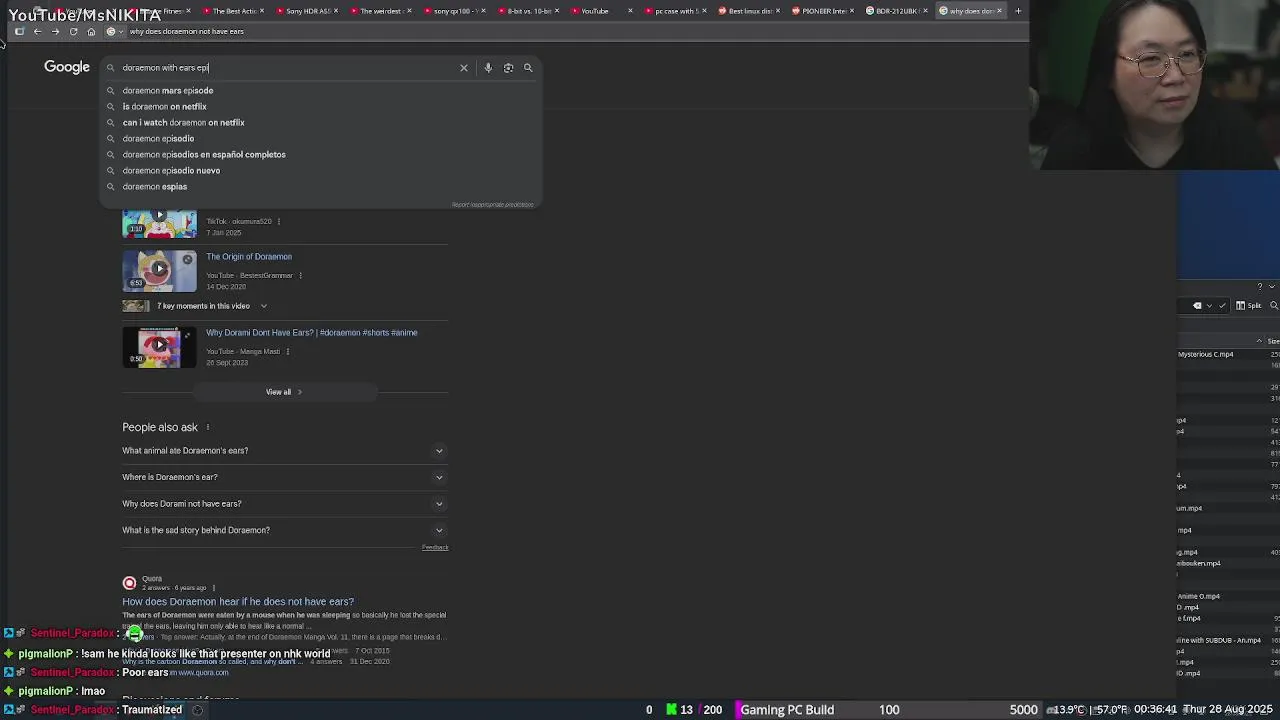This screenshot has height=720, width=1280.
Task: Click the Feedback link under People also ask
Action: 435,547
